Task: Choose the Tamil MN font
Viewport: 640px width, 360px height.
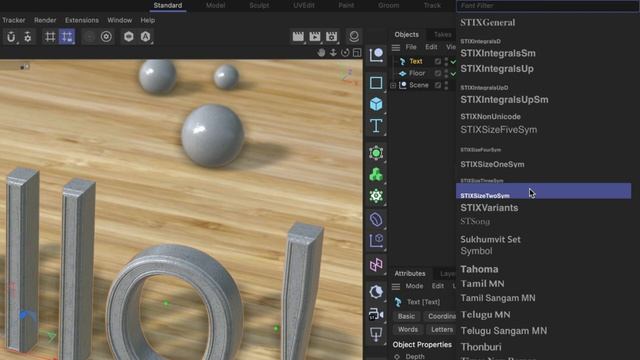Action: pos(482,284)
